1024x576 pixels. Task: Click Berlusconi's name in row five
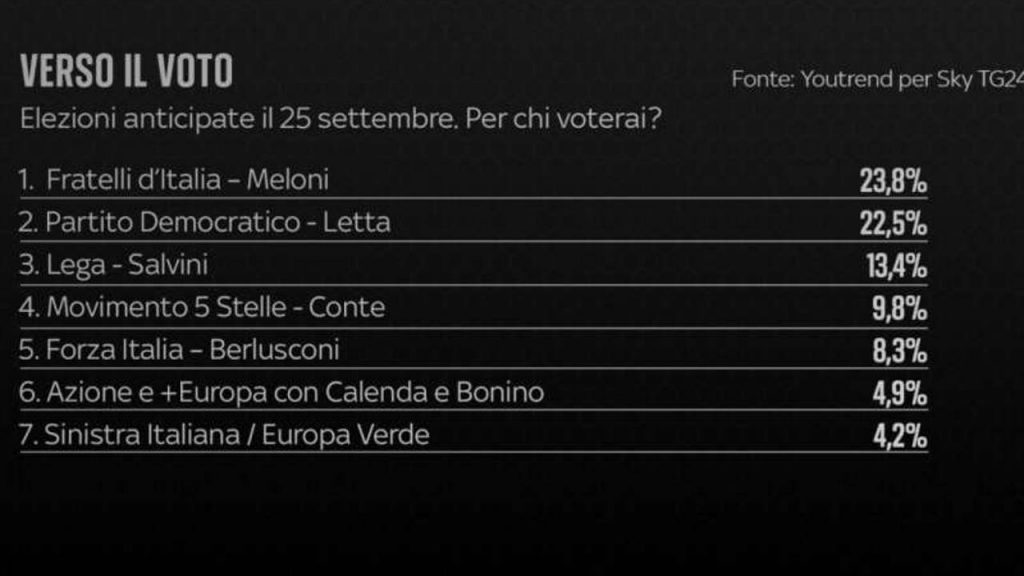[x=277, y=350]
